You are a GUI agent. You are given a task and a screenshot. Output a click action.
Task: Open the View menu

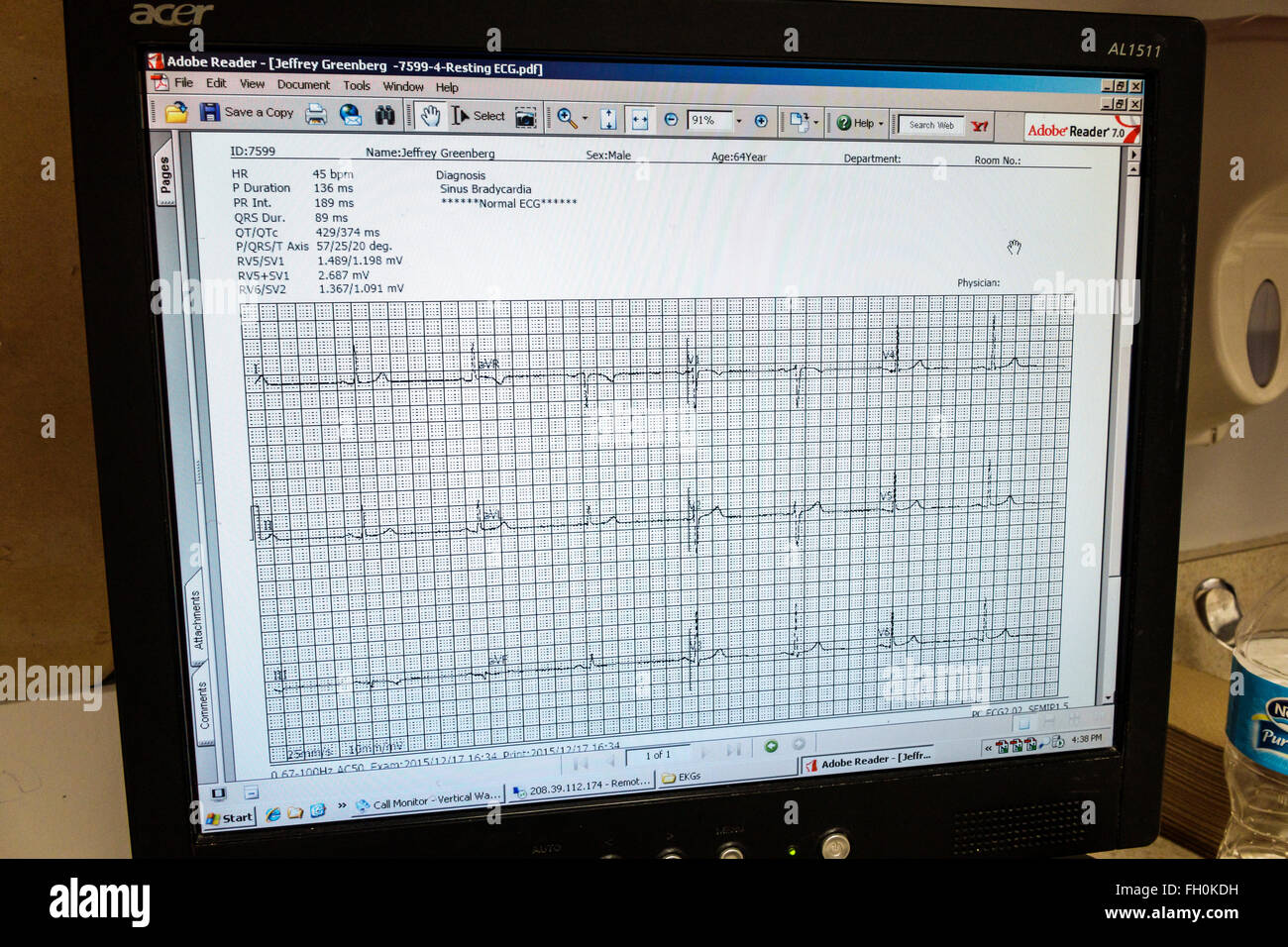point(252,84)
